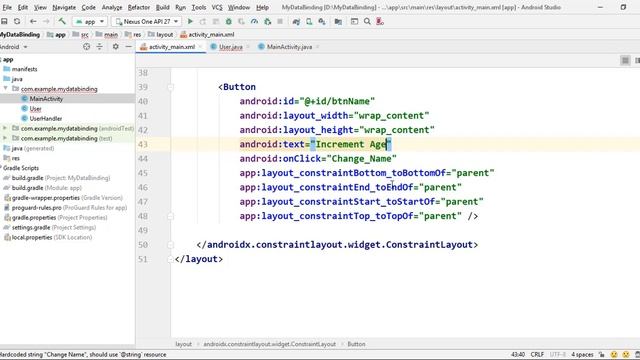Select MainActivity in project tree

click(x=46, y=99)
